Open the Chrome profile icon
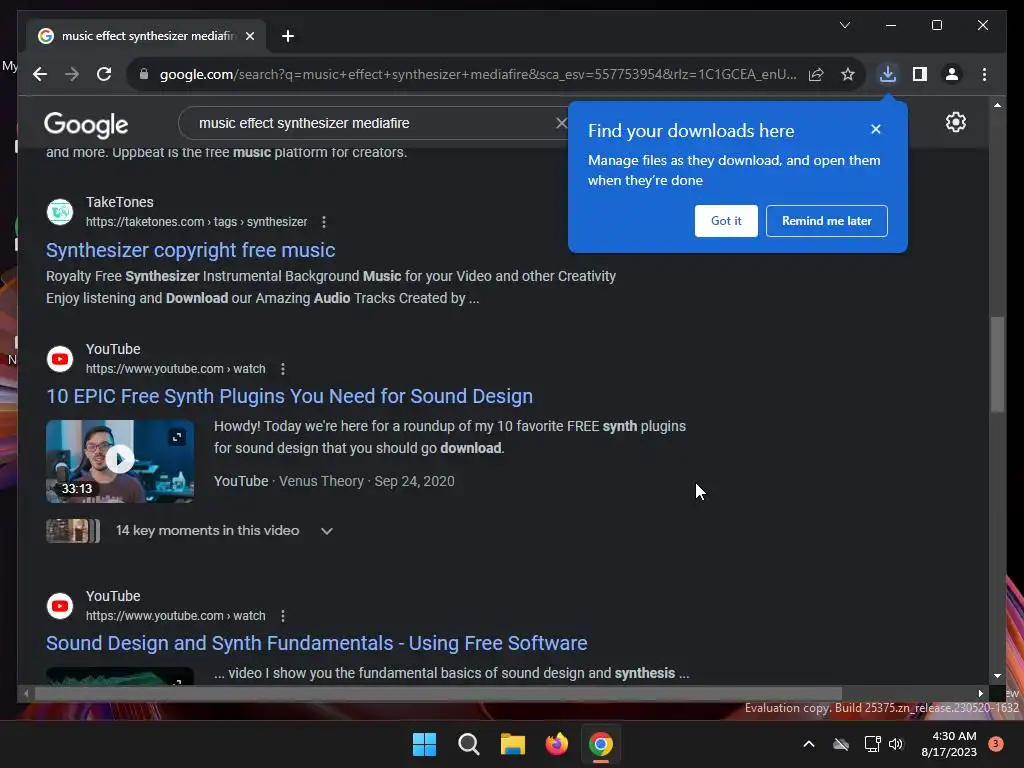The width and height of the screenshot is (1024, 768). coord(952,74)
